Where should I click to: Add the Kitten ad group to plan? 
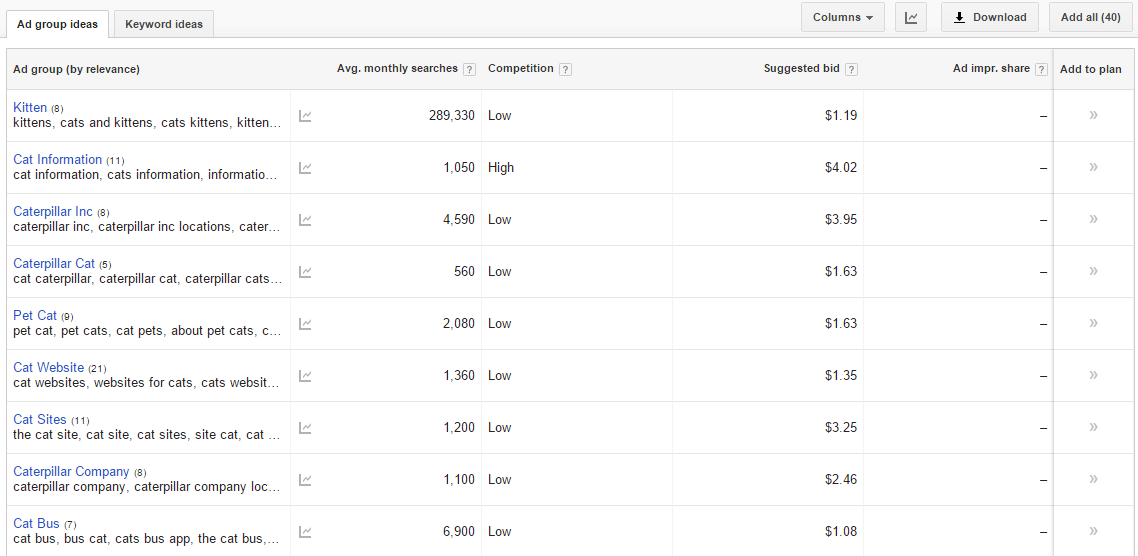[x=1093, y=115]
